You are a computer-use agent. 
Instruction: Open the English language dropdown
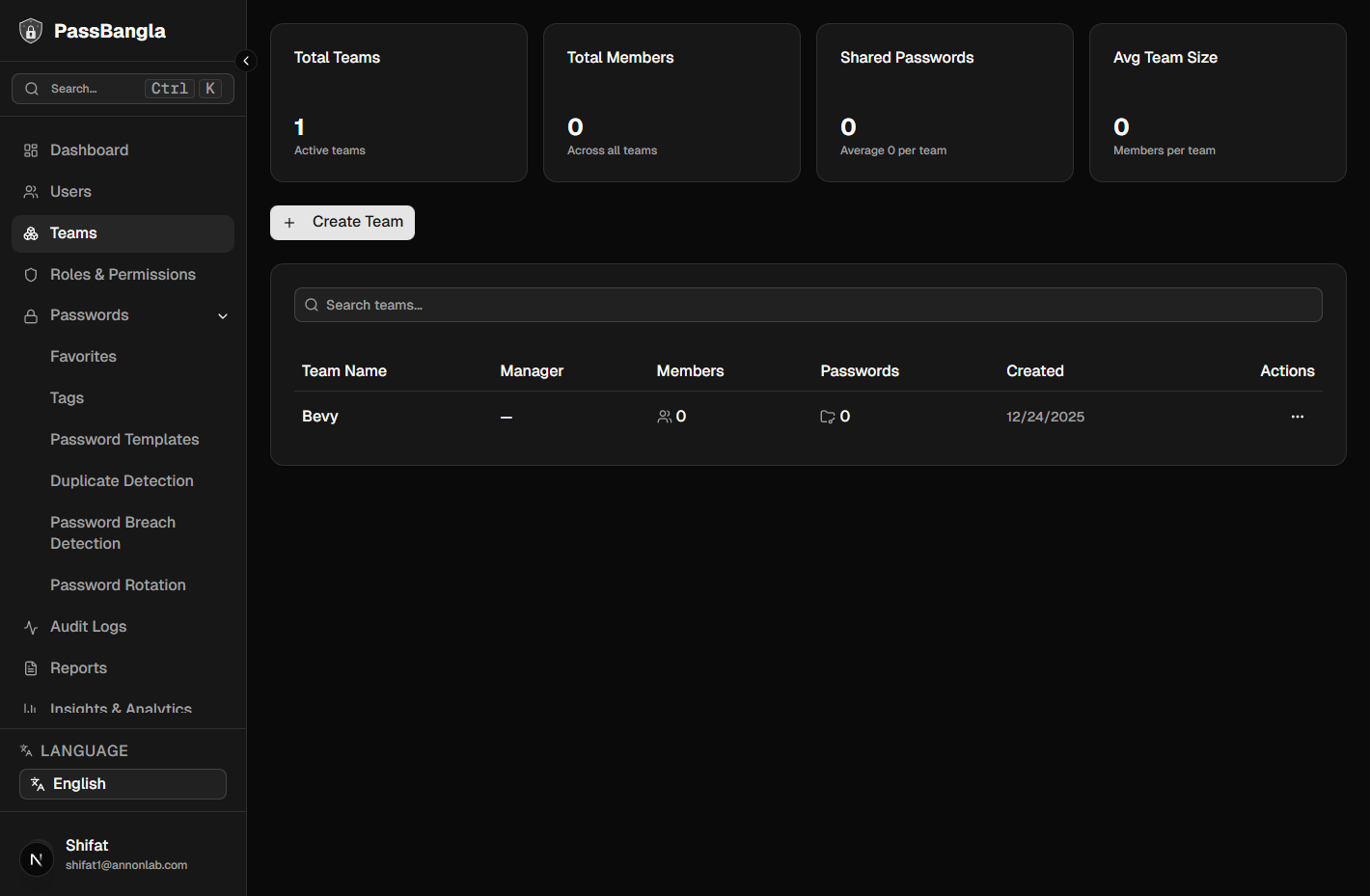[x=123, y=784]
